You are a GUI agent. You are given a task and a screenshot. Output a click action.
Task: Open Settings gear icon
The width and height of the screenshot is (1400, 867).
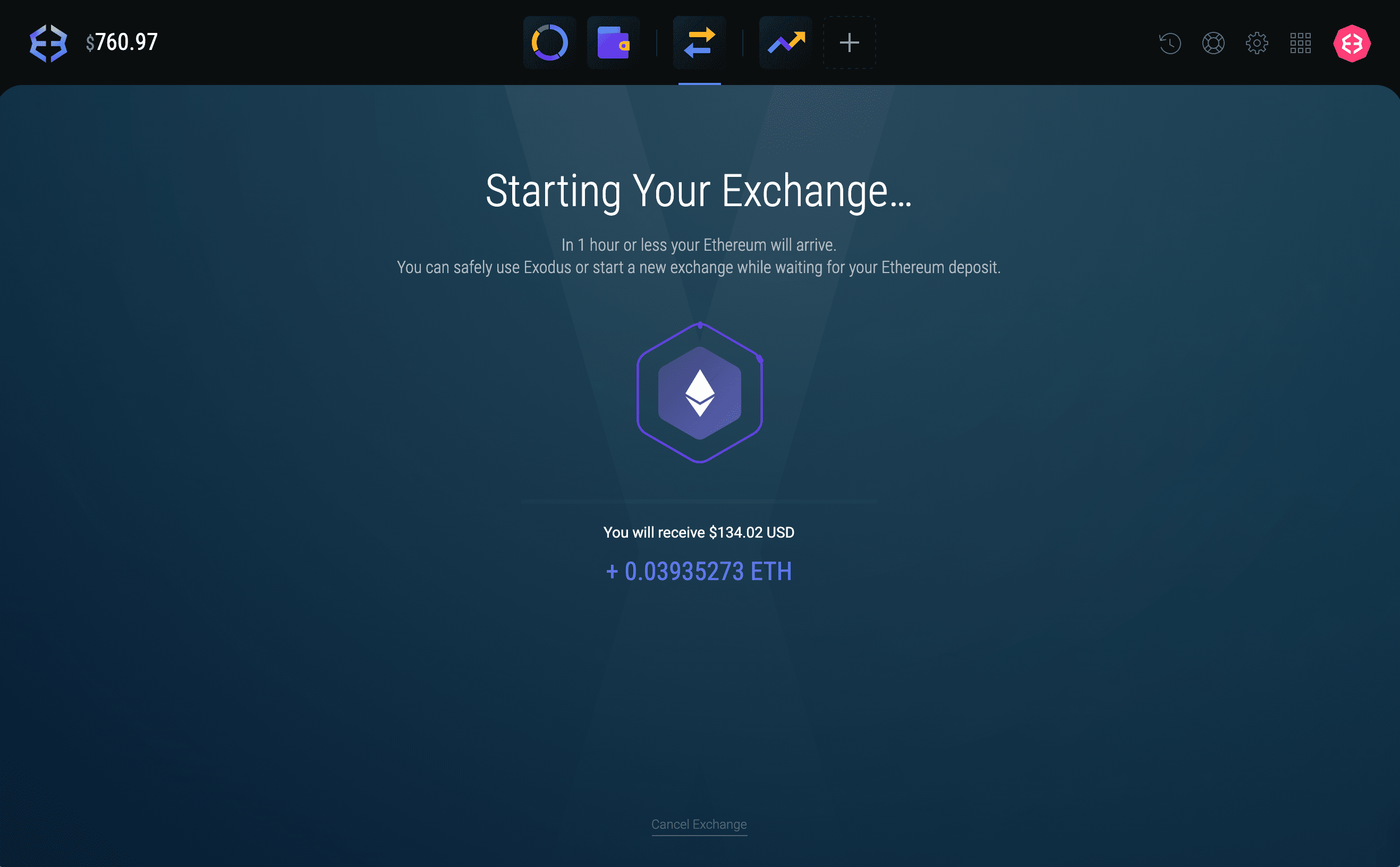pos(1257,43)
